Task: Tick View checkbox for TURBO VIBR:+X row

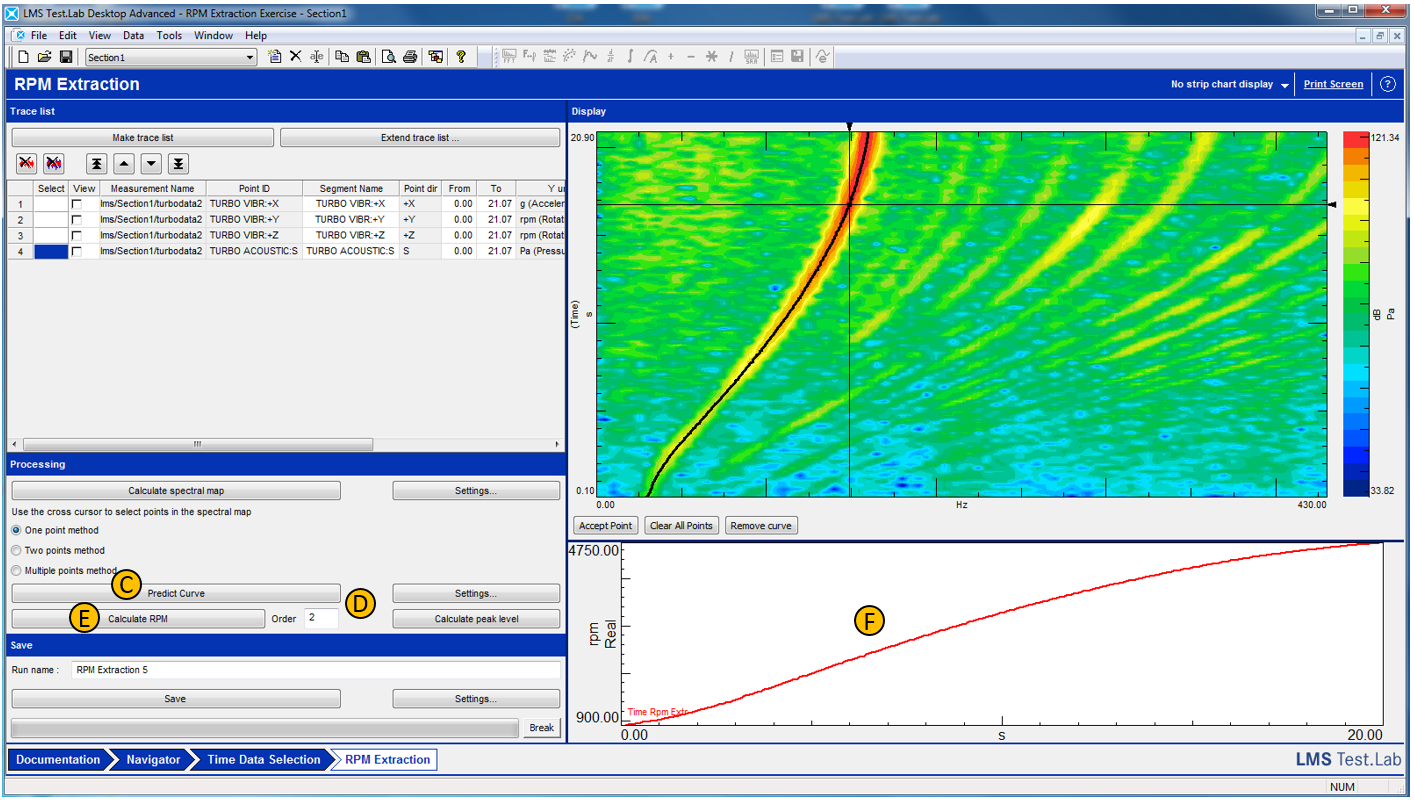Action: (x=76, y=204)
